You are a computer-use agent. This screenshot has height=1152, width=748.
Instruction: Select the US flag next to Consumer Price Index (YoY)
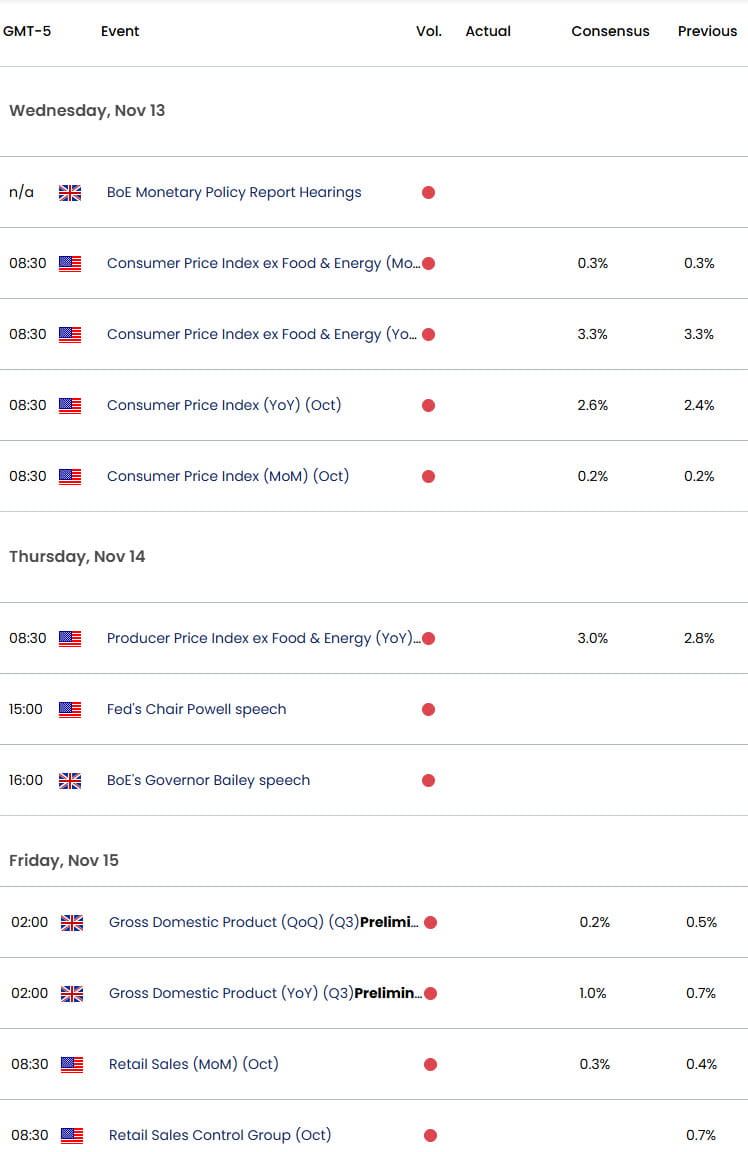pyautogui.click(x=70, y=405)
